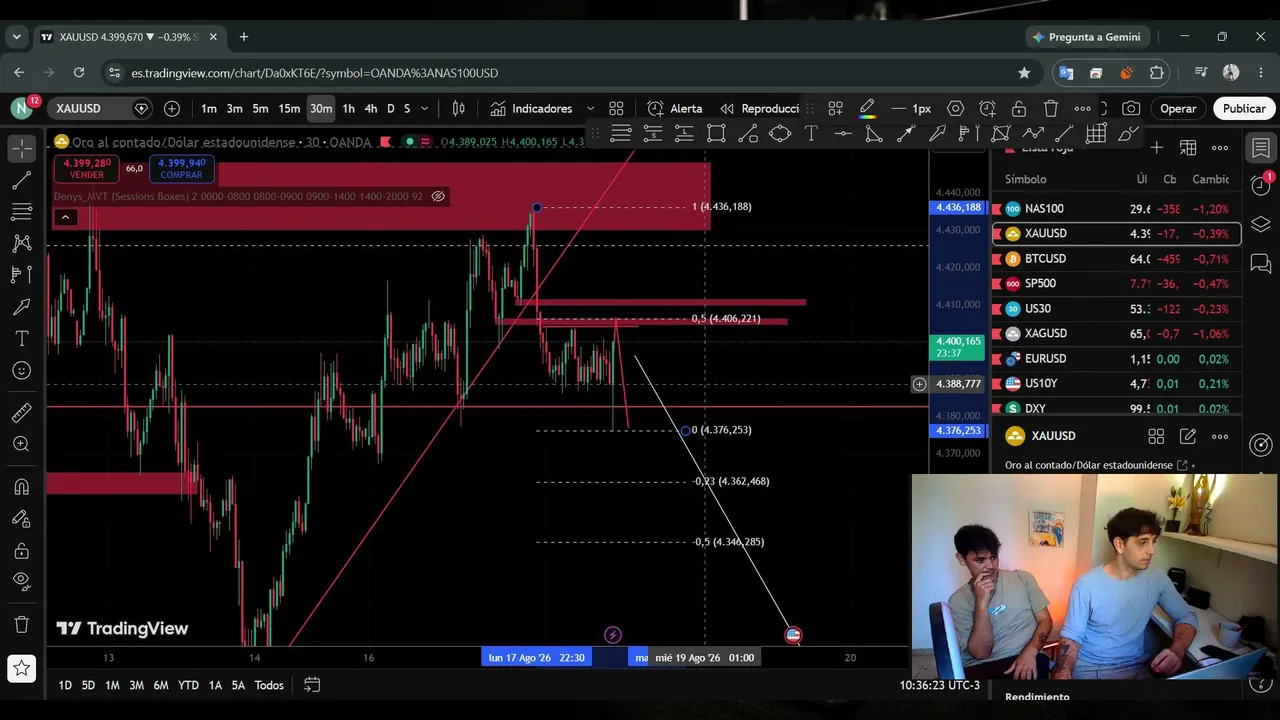Activate the zoom in tool
Screen dimensions: 1280x720
[21, 444]
